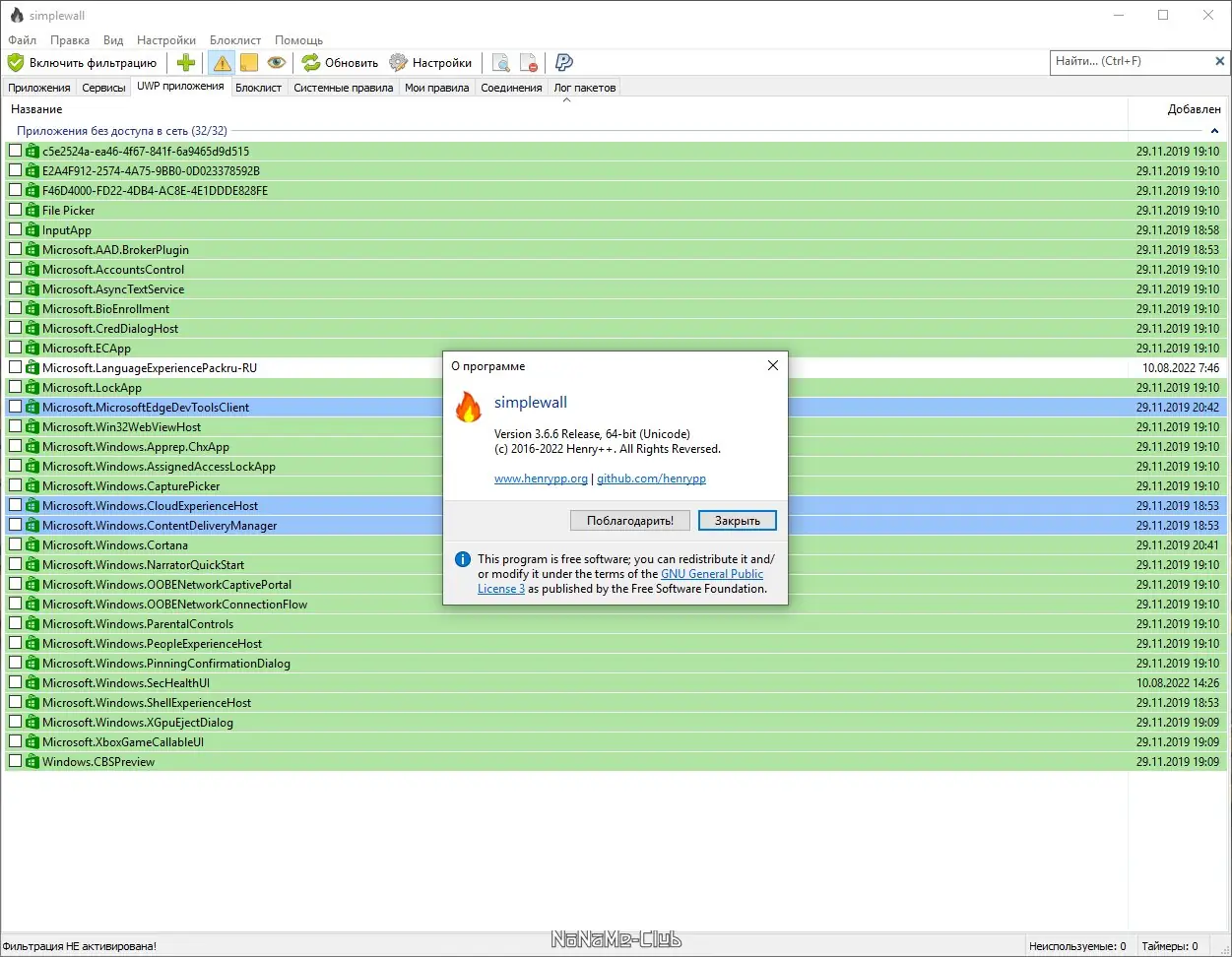This screenshot has width=1232, height=957.
Task: Click the Найти search field
Action: 1131,61
